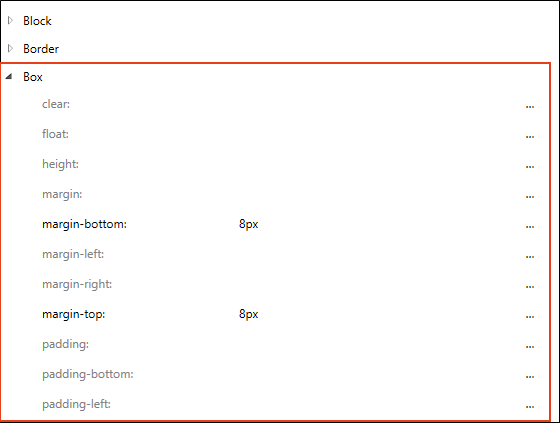Open ellipsis button for margin-bottom property
Image resolution: width=560 pixels, height=423 pixels.
530,226
